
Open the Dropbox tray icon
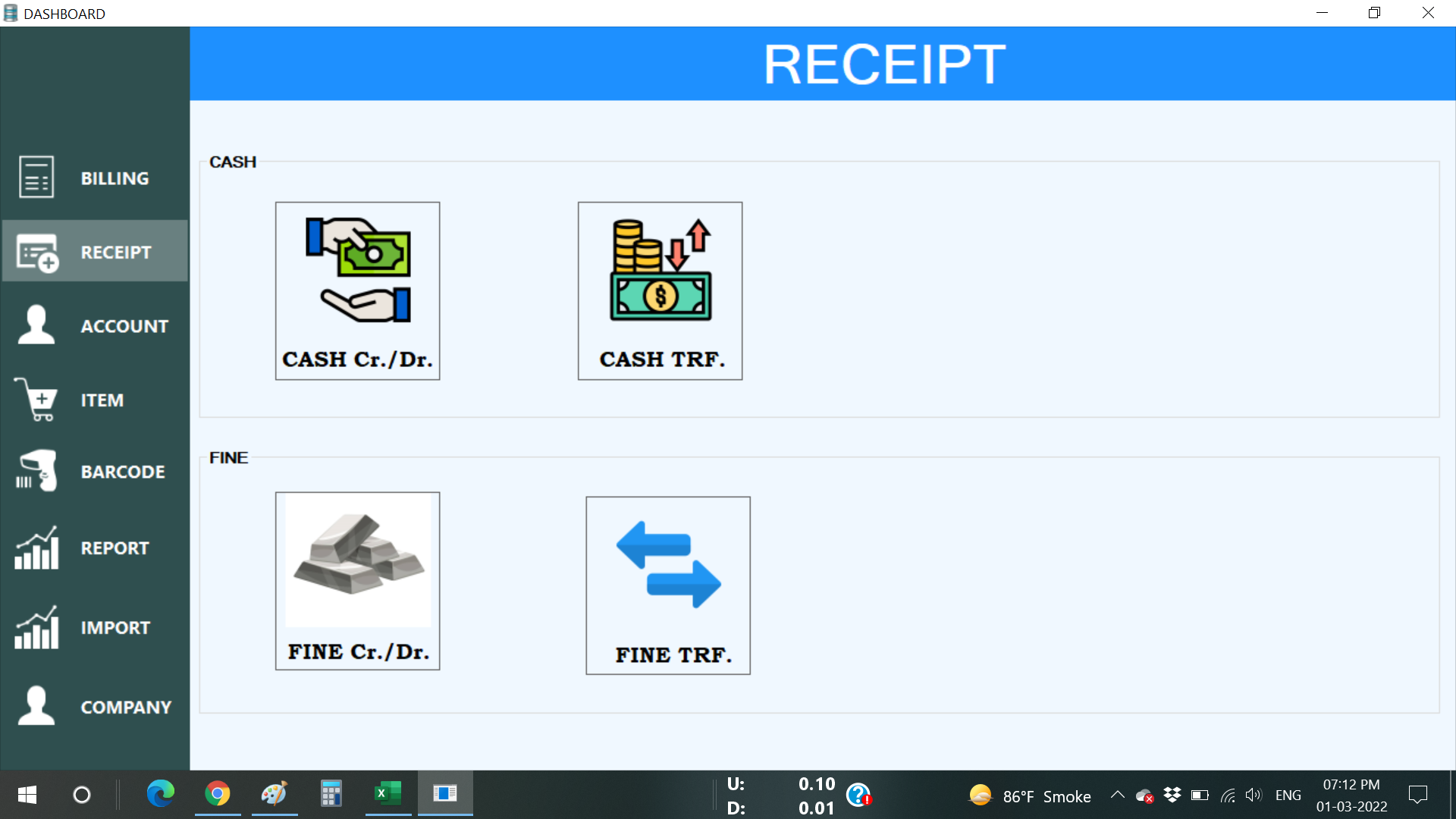coord(1172,794)
